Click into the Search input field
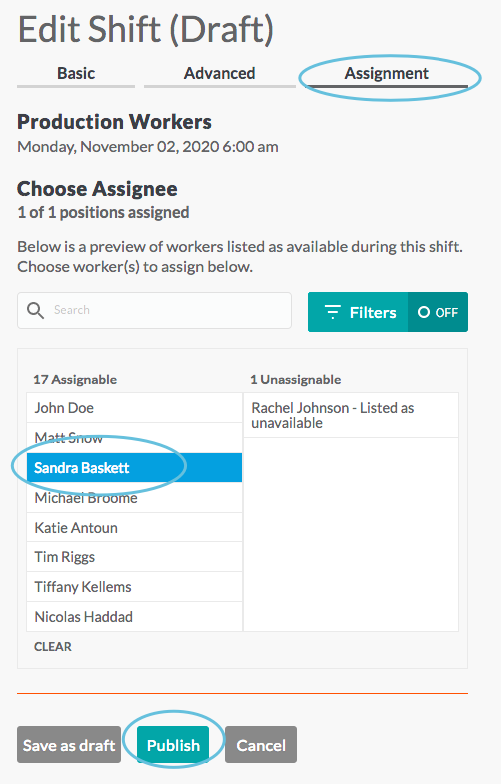This screenshot has width=501, height=784. coord(154,310)
